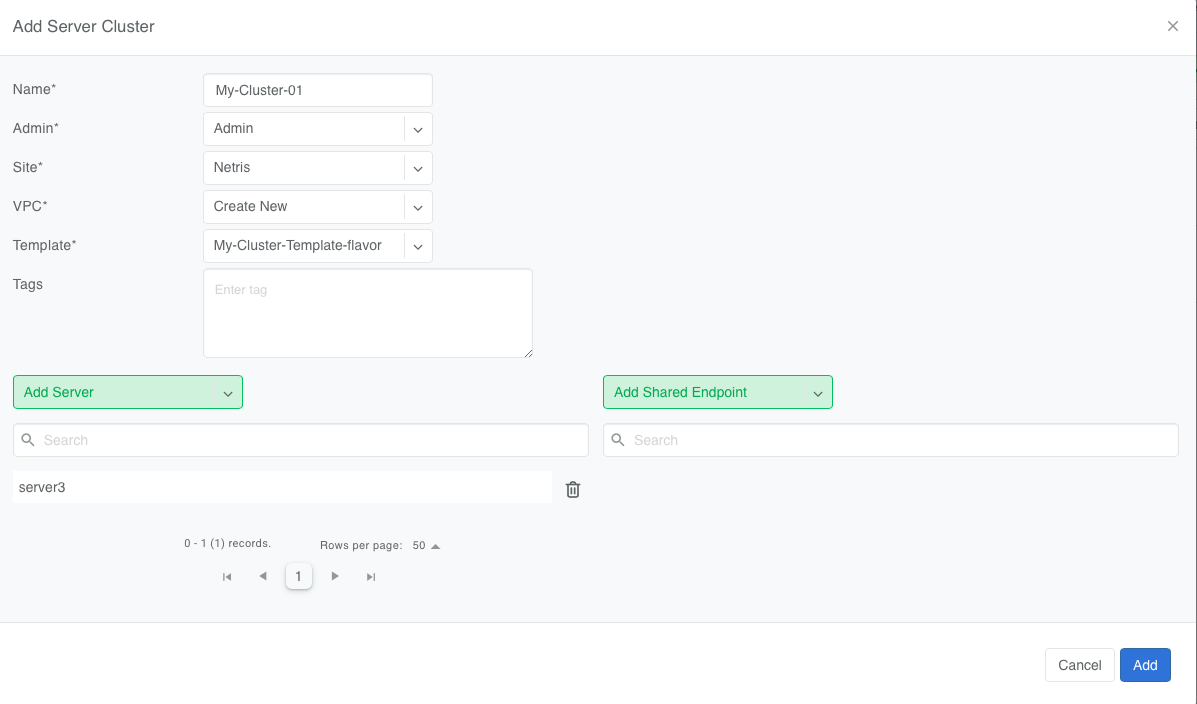Open the VPC dropdown showing Create New
1197x704 pixels.
point(418,207)
